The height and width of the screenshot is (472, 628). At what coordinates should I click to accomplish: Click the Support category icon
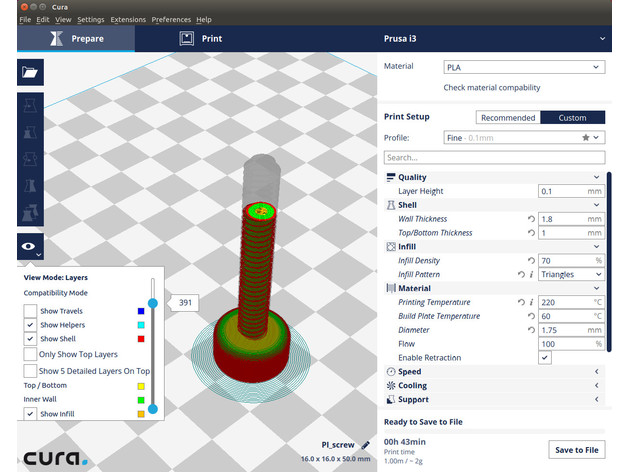[391, 399]
